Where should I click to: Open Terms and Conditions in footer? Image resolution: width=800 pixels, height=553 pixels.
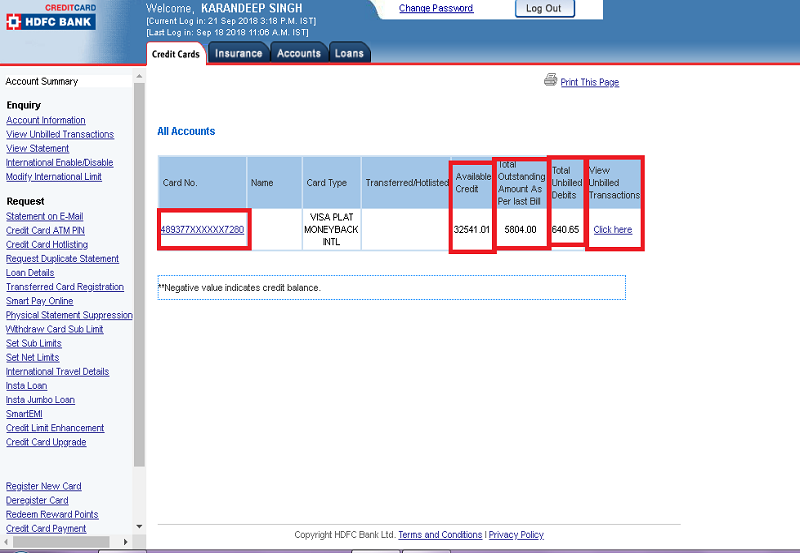[x=440, y=535]
